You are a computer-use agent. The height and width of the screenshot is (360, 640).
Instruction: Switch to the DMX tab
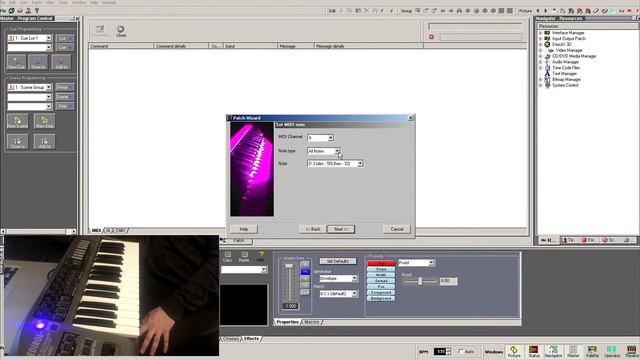pyautogui.click(x=120, y=231)
